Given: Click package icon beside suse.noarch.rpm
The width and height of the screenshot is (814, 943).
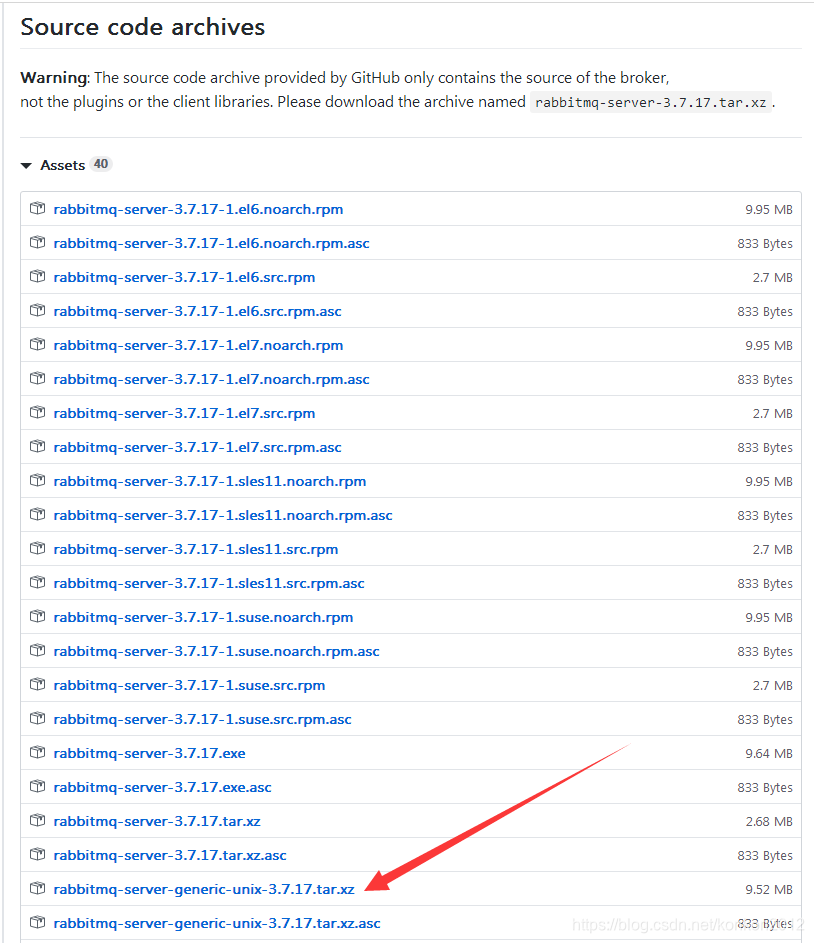Looking at the screenshot, I should pos(37,616).
